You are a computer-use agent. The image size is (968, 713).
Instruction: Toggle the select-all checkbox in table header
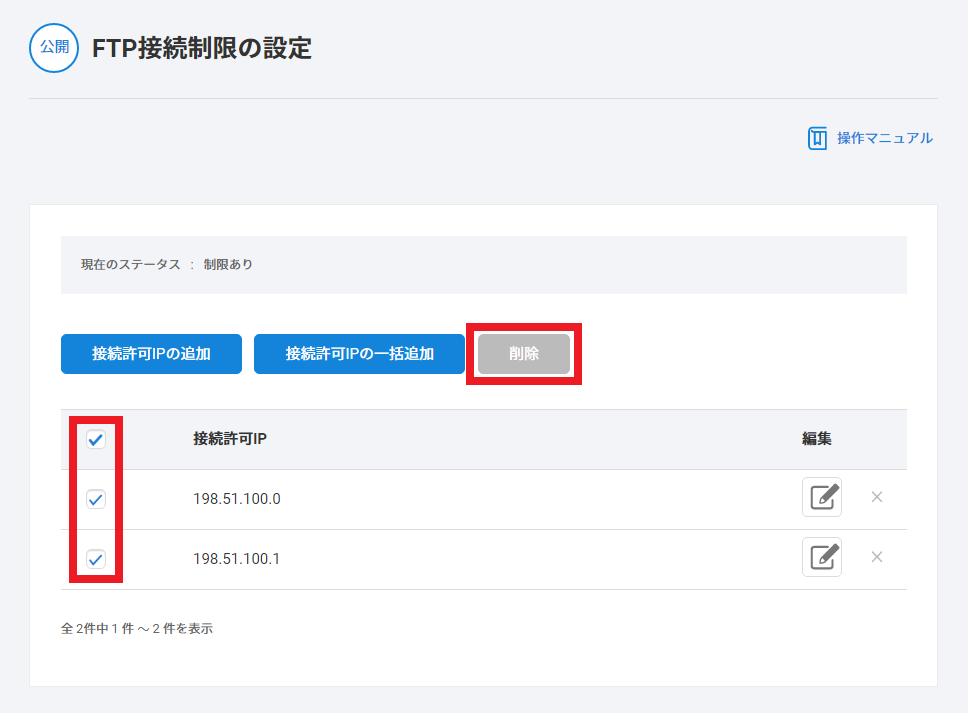[96, 439]
